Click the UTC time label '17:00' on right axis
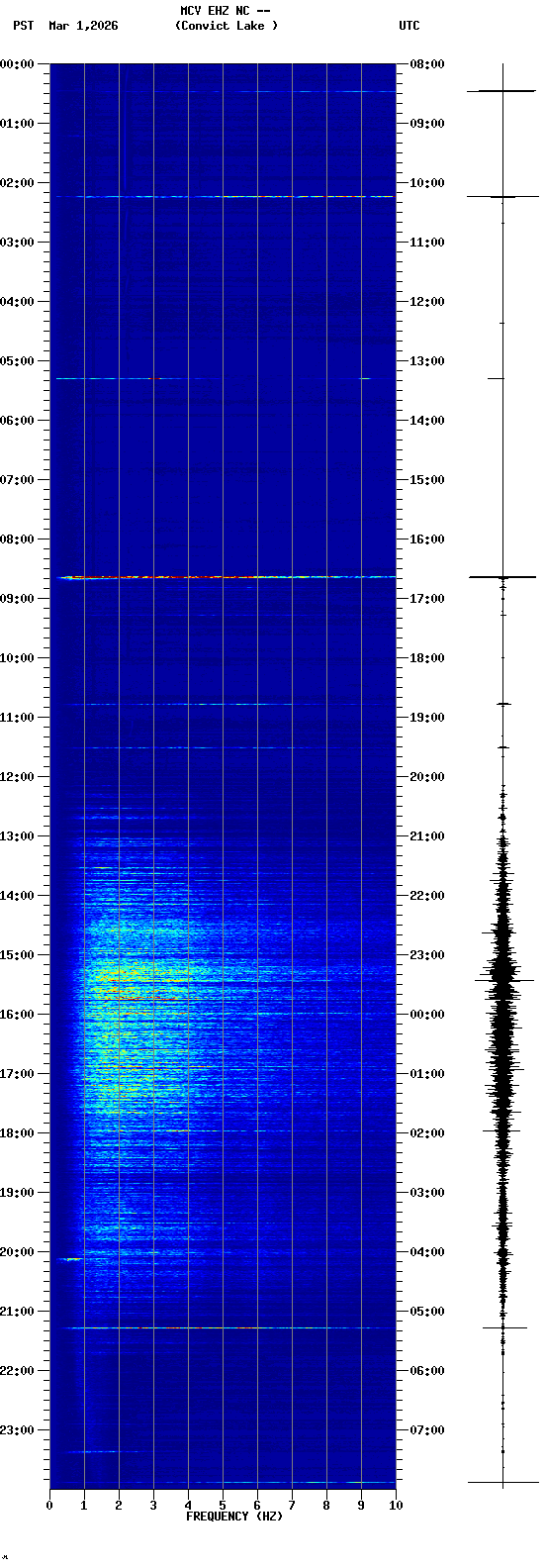The width and height of the screenshot is (546, 1568). pos(427,599)
